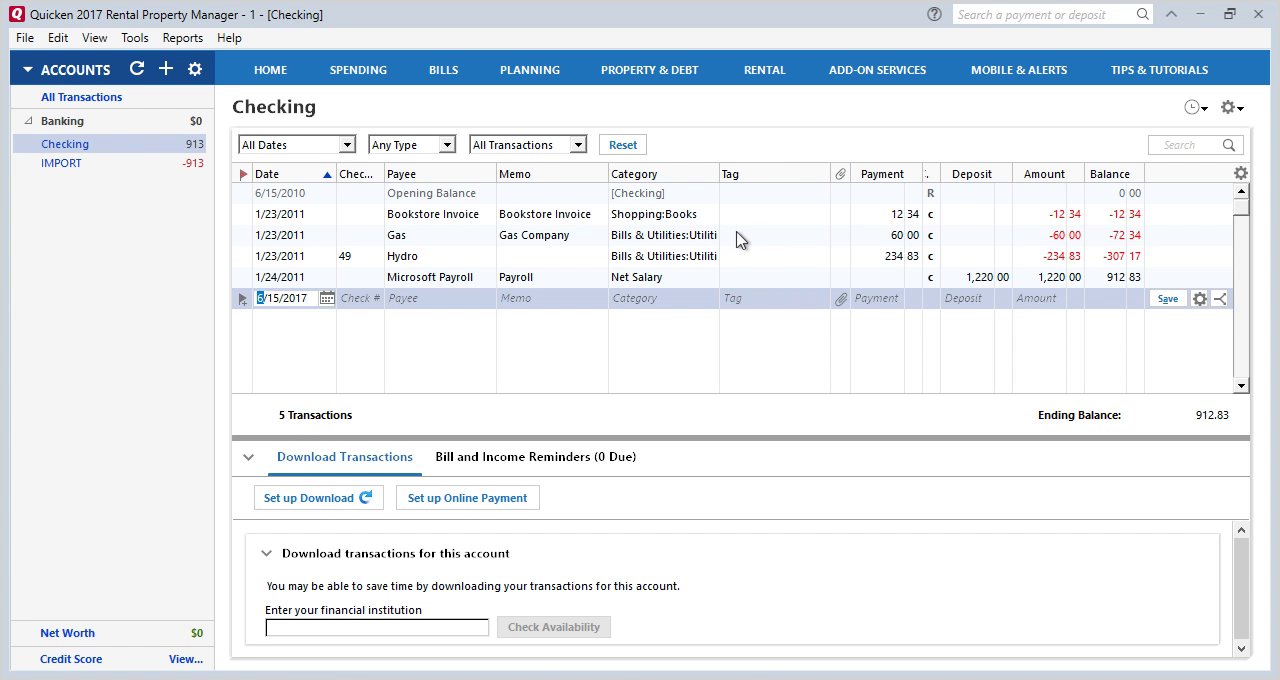Image resolution: width=1280 pixels, height=680 pixels.
Task: Open the Quicken help question mark icon
Action: pyautogui.click(x=934, y=14)
